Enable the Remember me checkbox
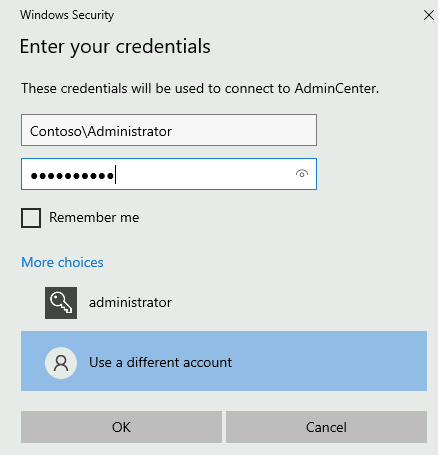This screenshot has width=438, height=455. click(x=31, y=218)
